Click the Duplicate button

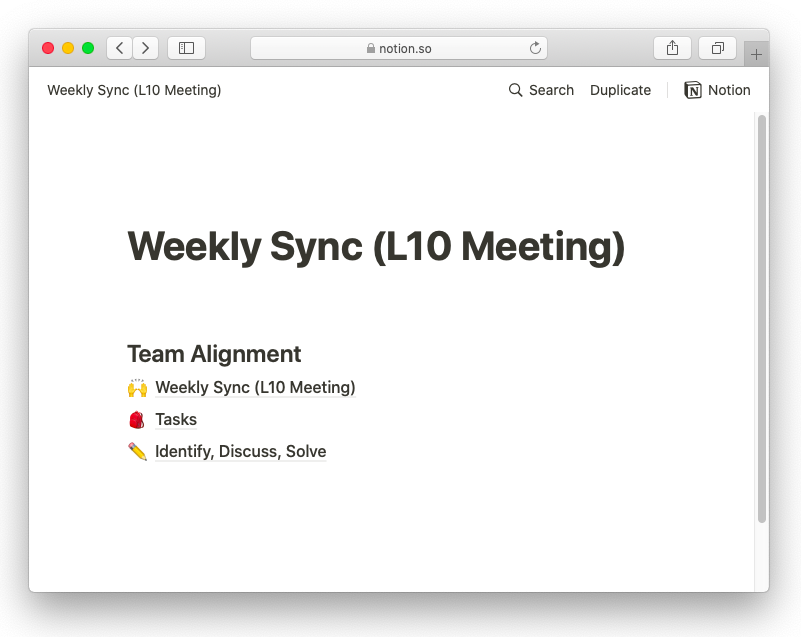coord(620,90)
